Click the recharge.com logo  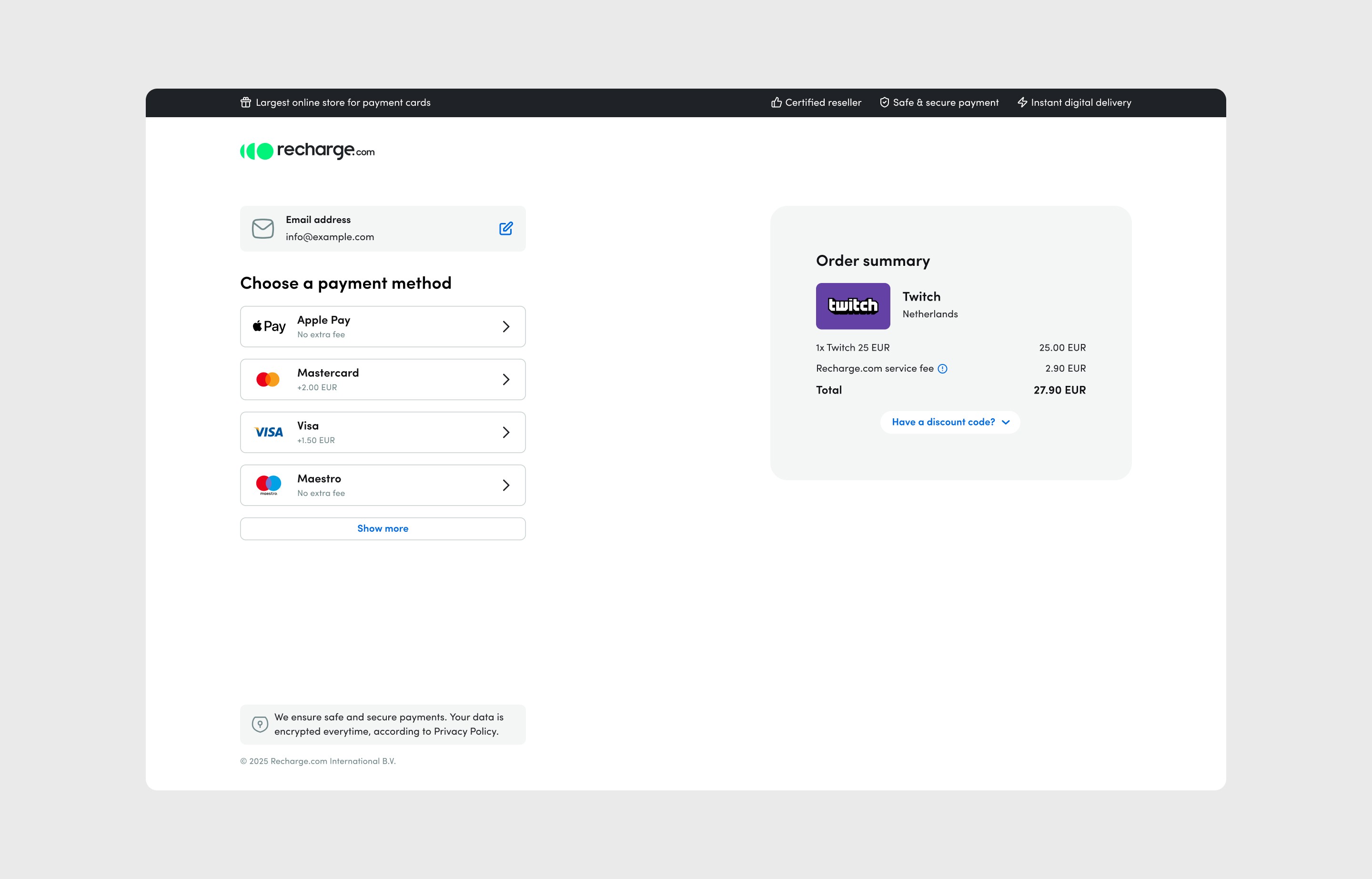tap(307, 151)
